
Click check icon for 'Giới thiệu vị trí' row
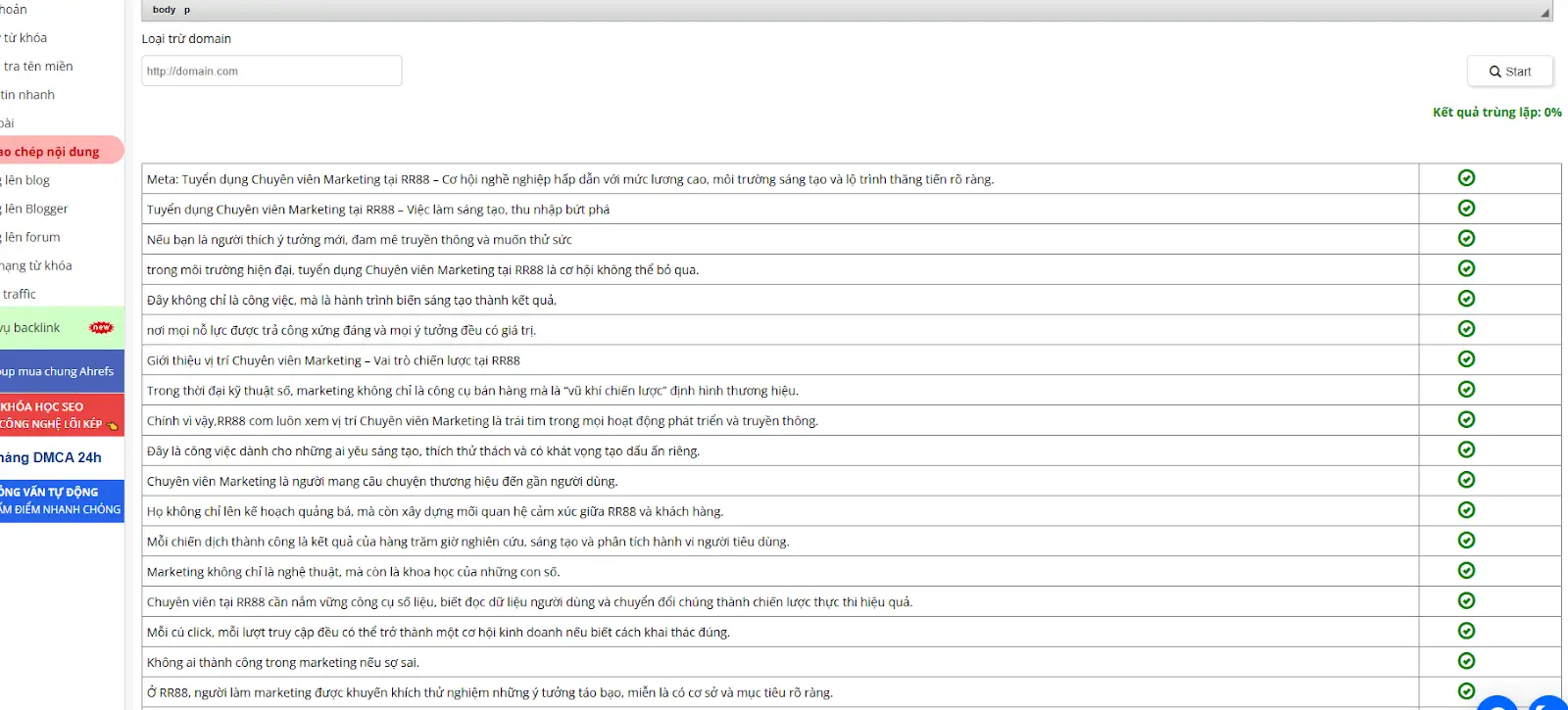[x=1466, y=359]
